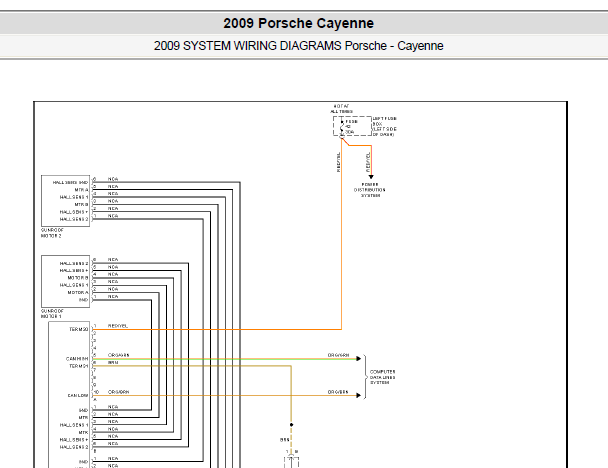
Task: Select the Fuse 42 30A symbol
Action: [x=342, y=126]
